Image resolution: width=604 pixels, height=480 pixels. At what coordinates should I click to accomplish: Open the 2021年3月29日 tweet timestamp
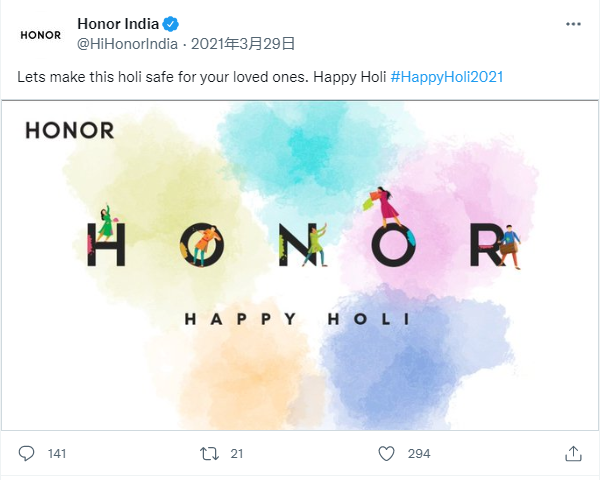point(242,44)
